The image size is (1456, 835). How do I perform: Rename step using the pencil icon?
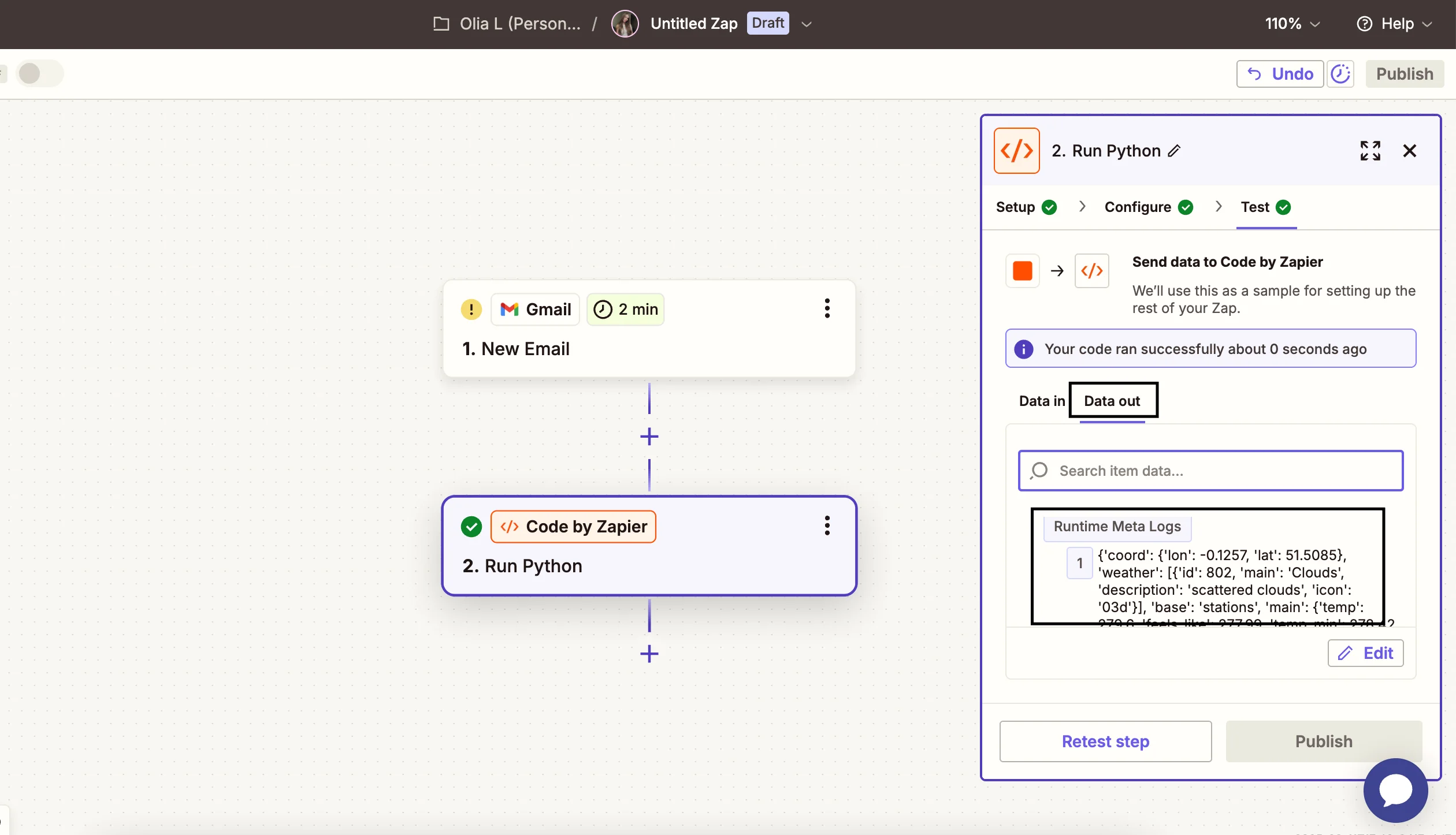(1174, 151)
